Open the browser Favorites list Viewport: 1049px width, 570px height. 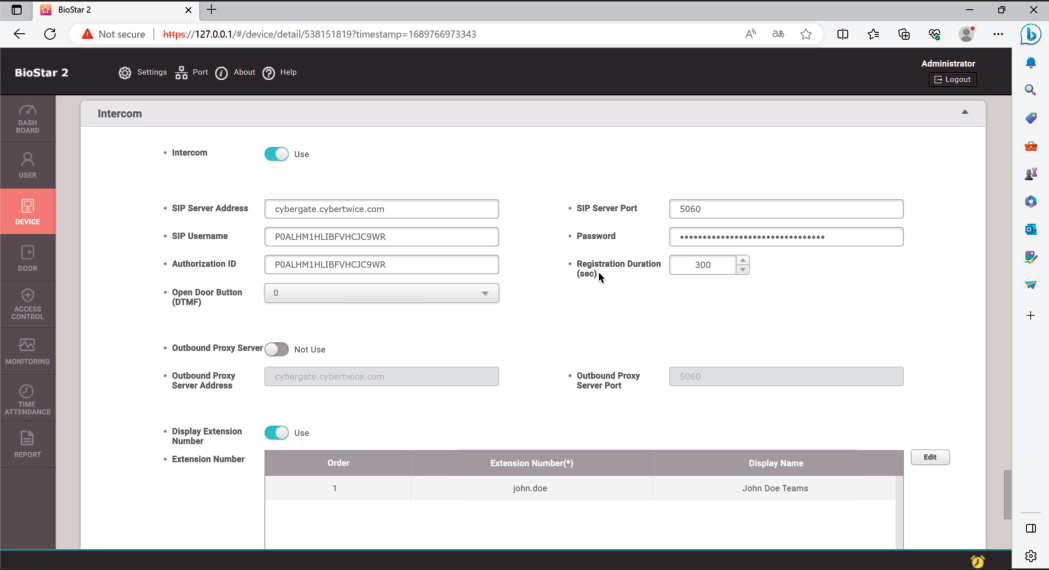click(x=873, y=34)
